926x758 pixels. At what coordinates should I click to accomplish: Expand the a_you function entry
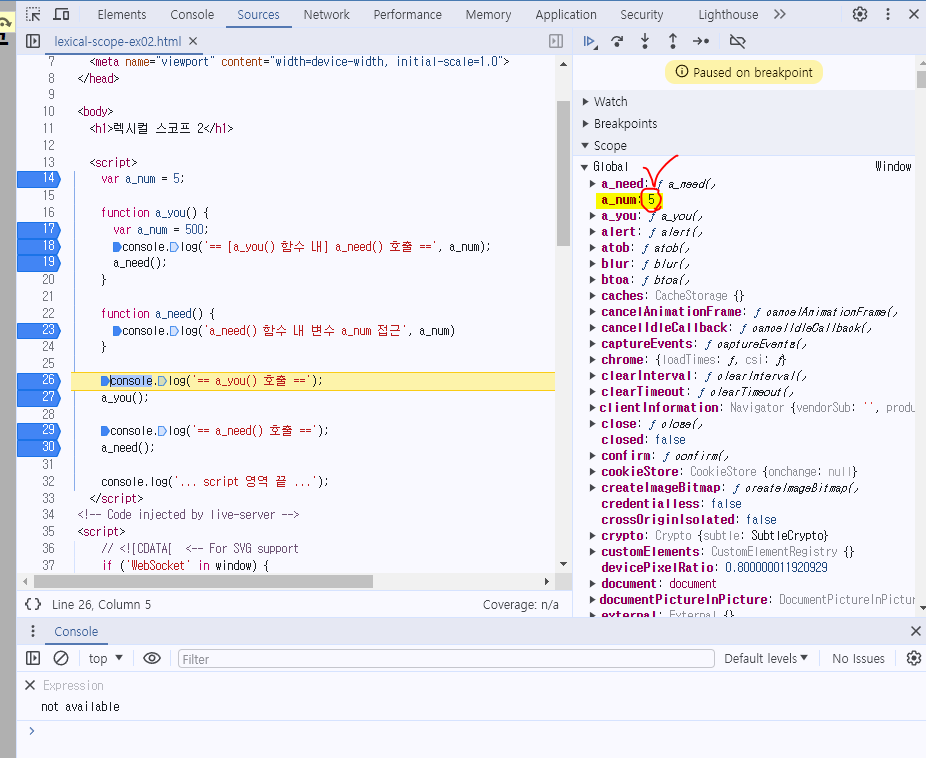[x=592, y=216]
